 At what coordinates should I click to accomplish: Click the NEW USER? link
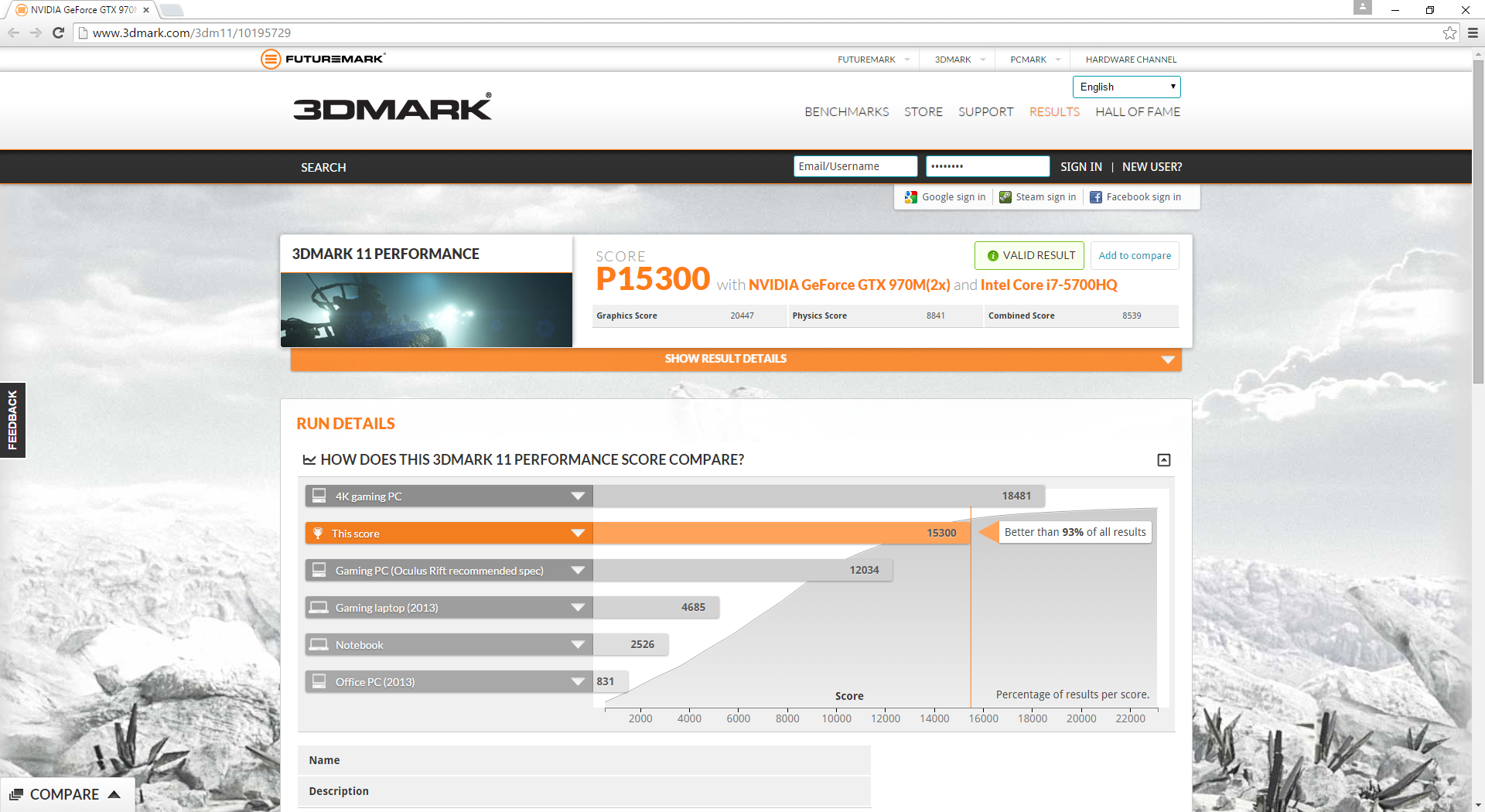click(1152, 167)
